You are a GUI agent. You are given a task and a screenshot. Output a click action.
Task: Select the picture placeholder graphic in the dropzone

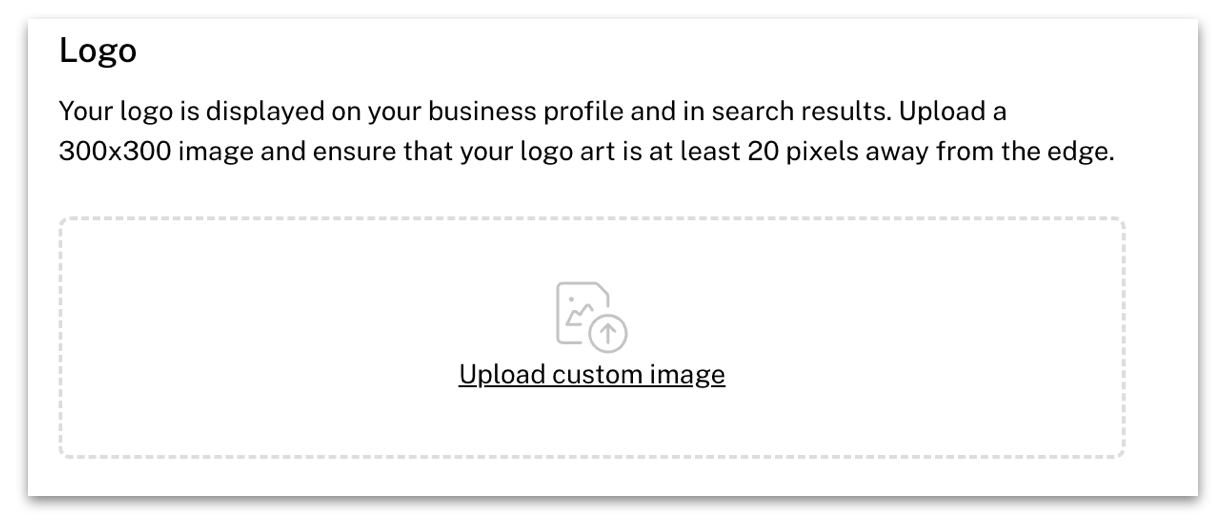(591, 316)
